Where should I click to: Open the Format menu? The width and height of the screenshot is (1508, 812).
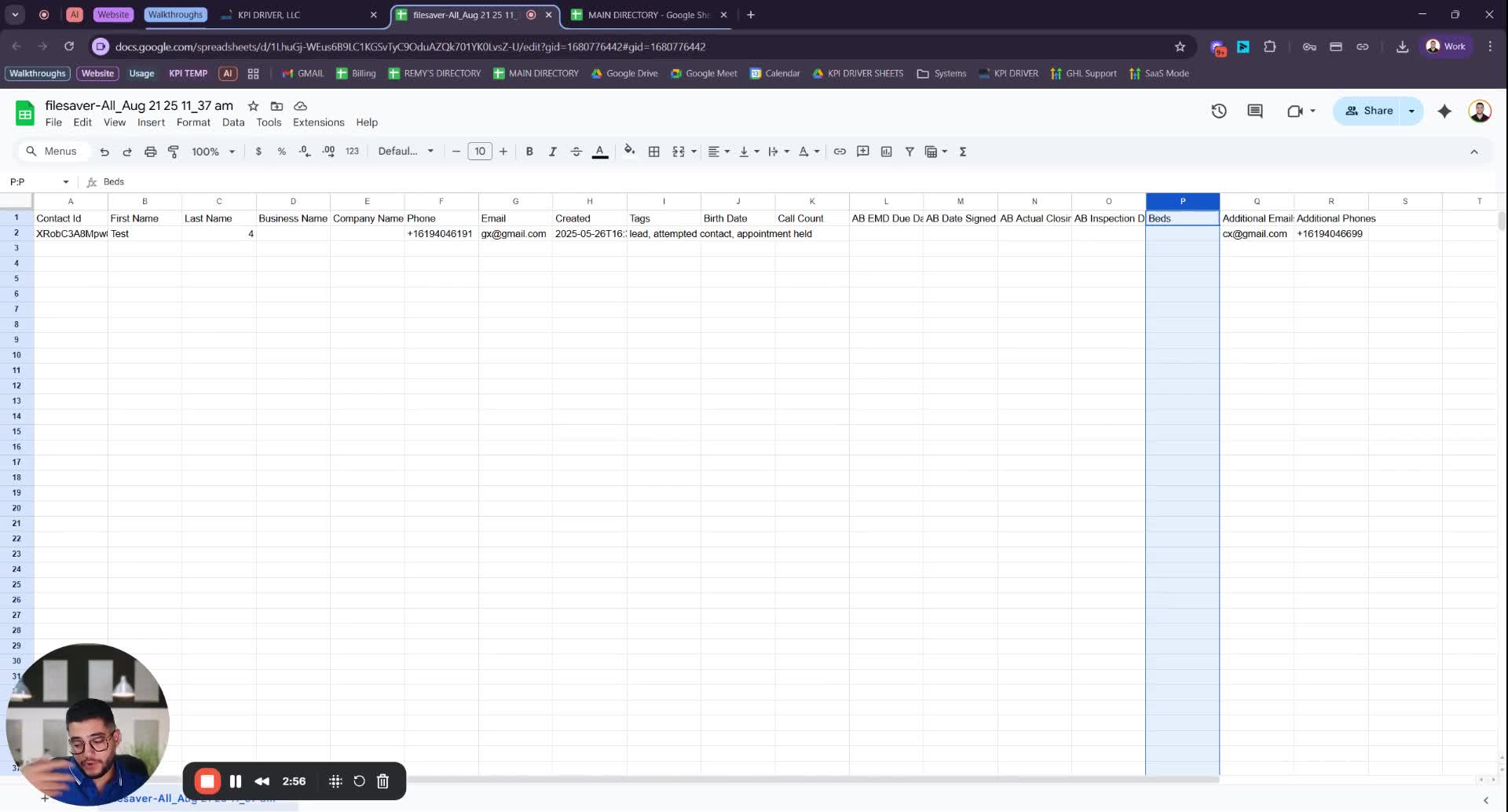[x=193, y=123]
